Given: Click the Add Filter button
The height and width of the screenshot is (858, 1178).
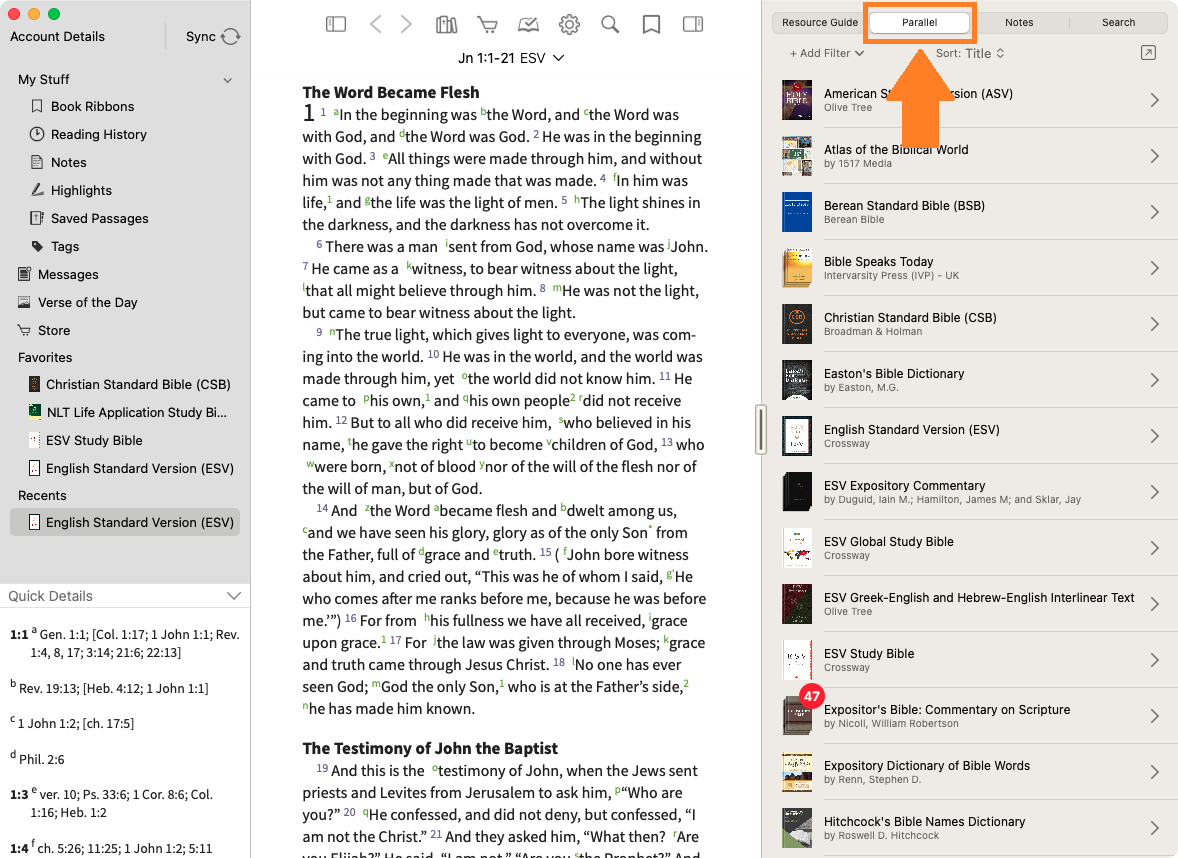Looking at the screenshot, I should point(827,53).
